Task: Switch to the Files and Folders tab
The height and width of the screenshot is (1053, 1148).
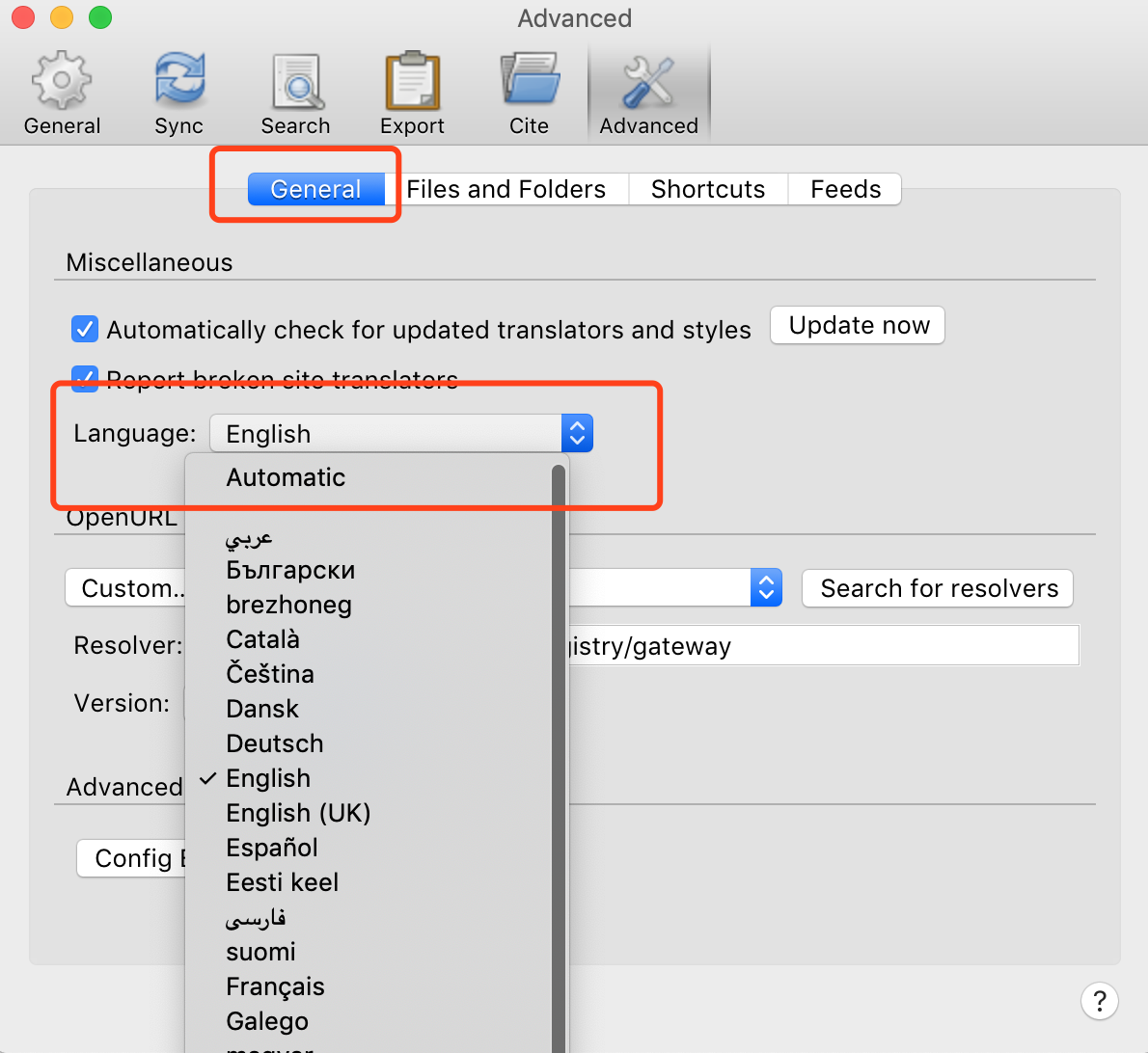Action: tap(506, 190)
